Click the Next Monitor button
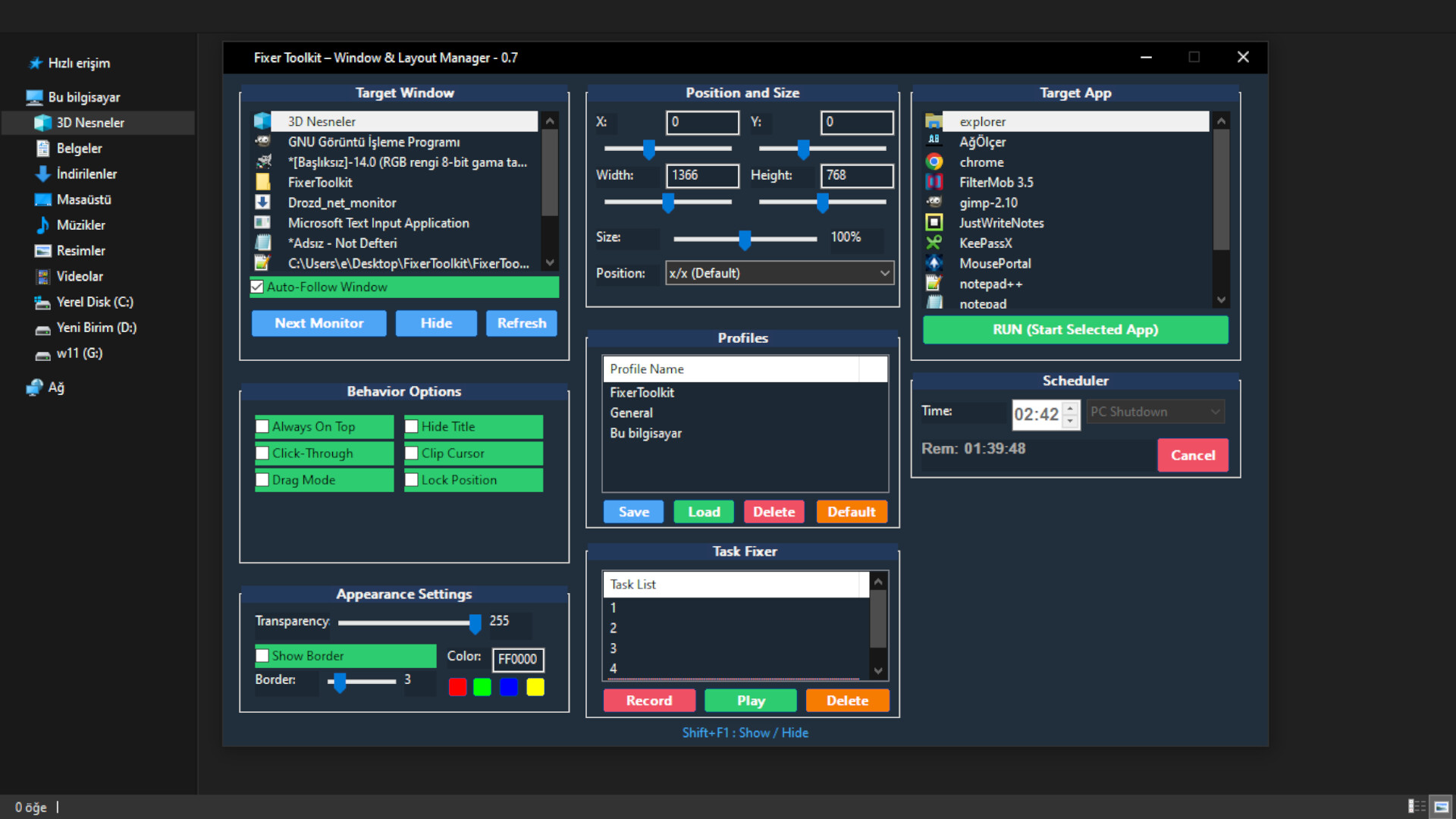Viewport: 1456px width, 819px height. coord(318,323)
